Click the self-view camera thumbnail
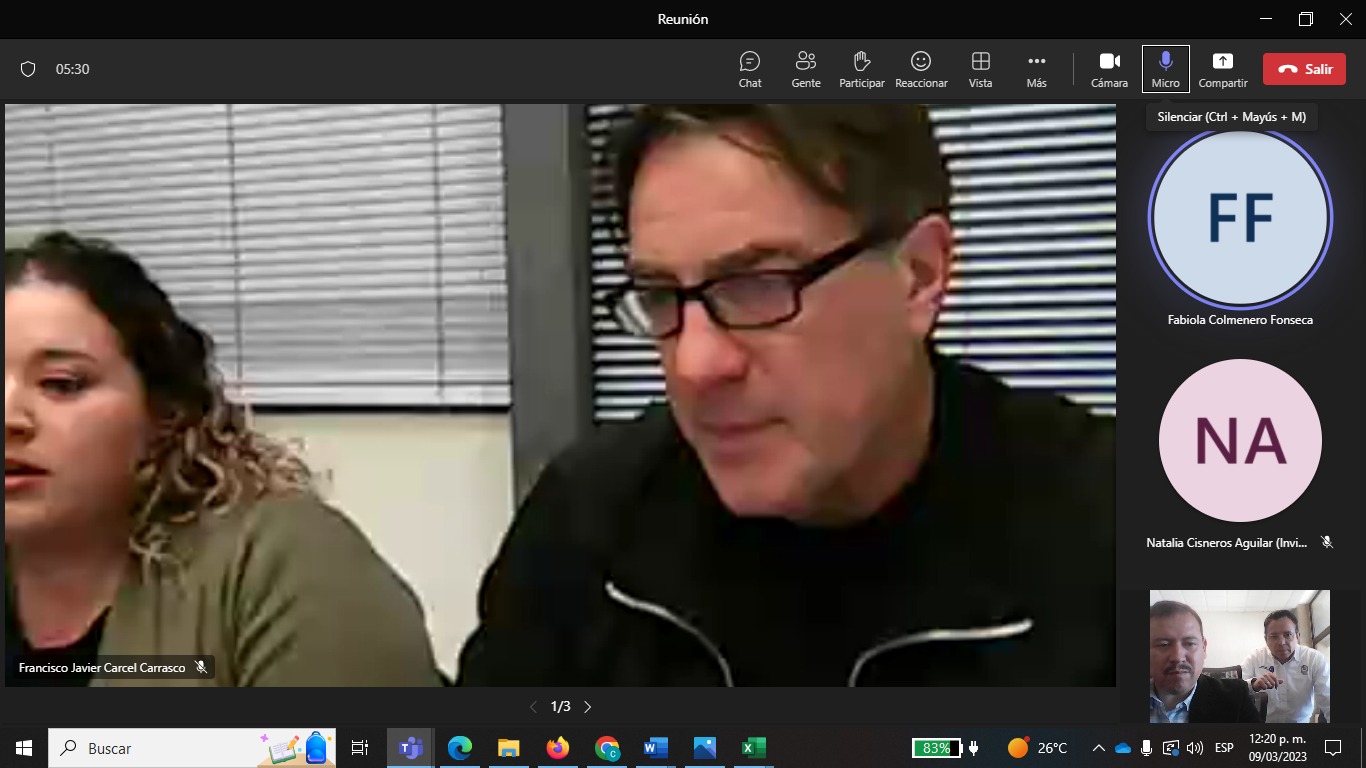The image size is (1366, 768). tap(1240, 656)
